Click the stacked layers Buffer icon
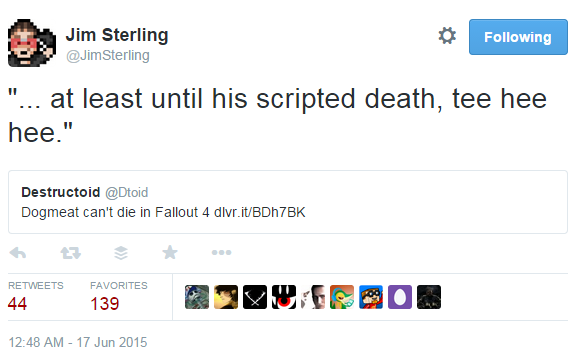The width and height of the screenshot is (580, 360). 121,253
